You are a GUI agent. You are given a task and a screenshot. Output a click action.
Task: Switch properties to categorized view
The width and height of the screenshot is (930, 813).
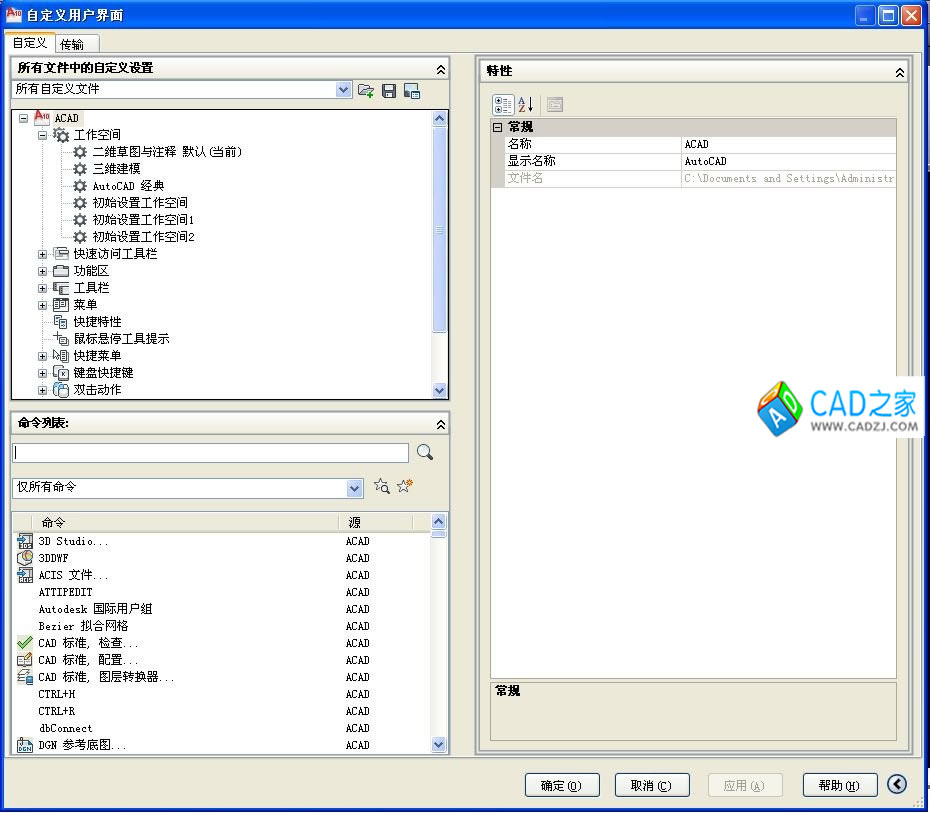[503, 104]
